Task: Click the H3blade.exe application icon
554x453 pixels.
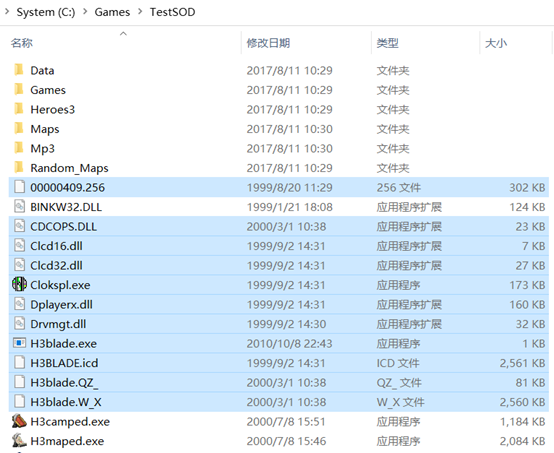Action: [19, 343]
